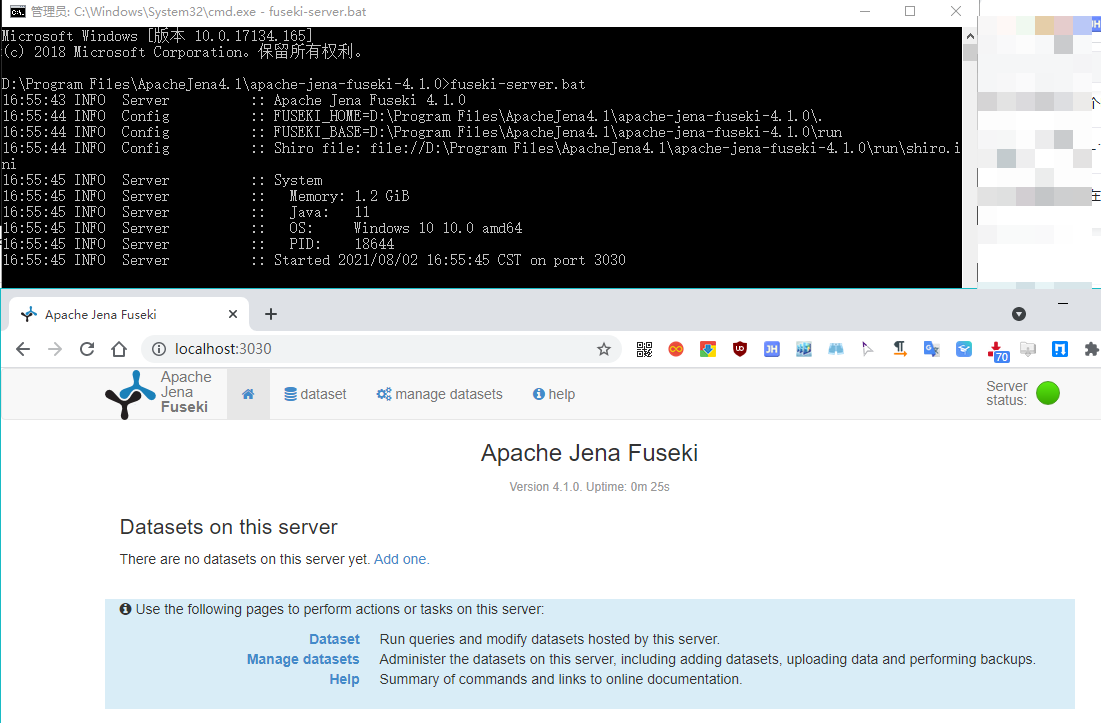Bookmark the page using the star icon
1101x723 pixels.
[604, 349]
